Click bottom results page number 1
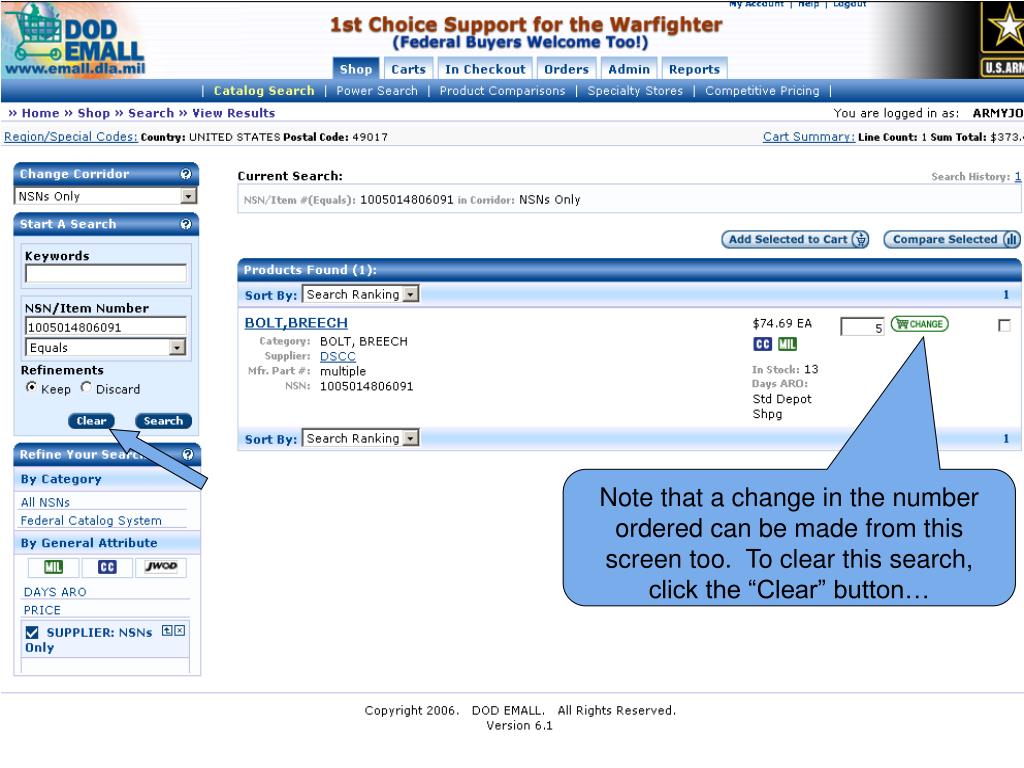This screenshot has height=768, width=1024. tap(1006, 438)
